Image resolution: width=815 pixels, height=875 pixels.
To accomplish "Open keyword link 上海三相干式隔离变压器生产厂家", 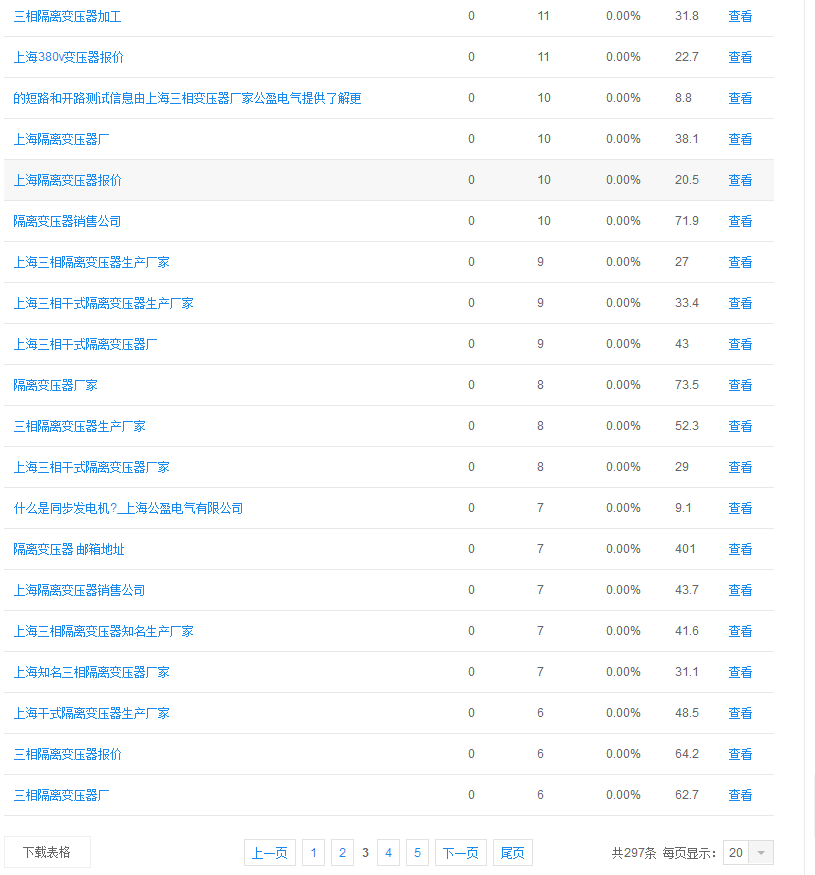I will (104, 304).
